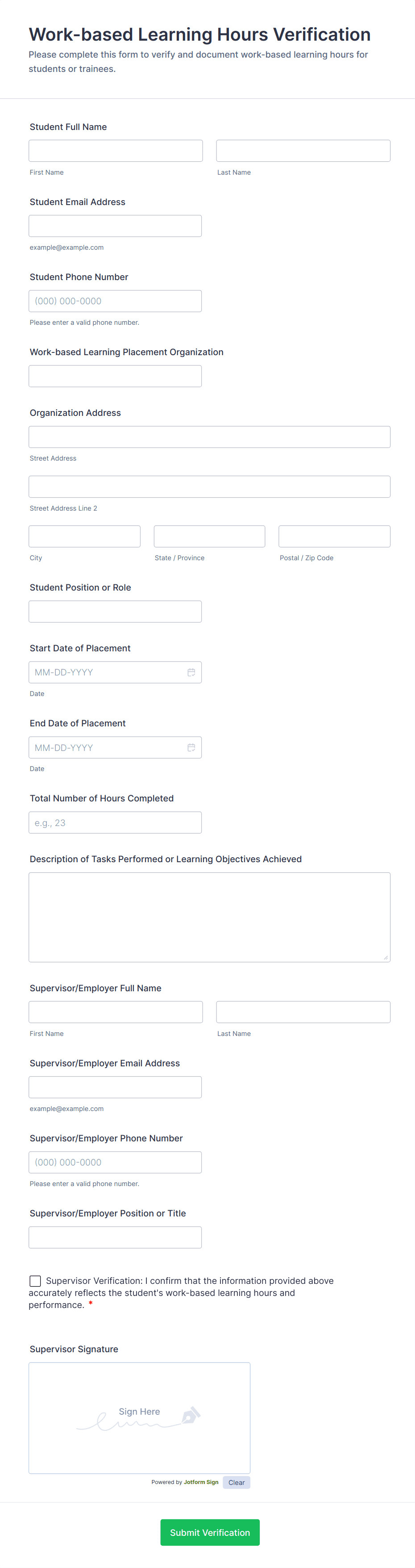Click the Supervisor/Employer Position or Title field
Viewport: 415px width, 1568px height.
(115, 1237)
